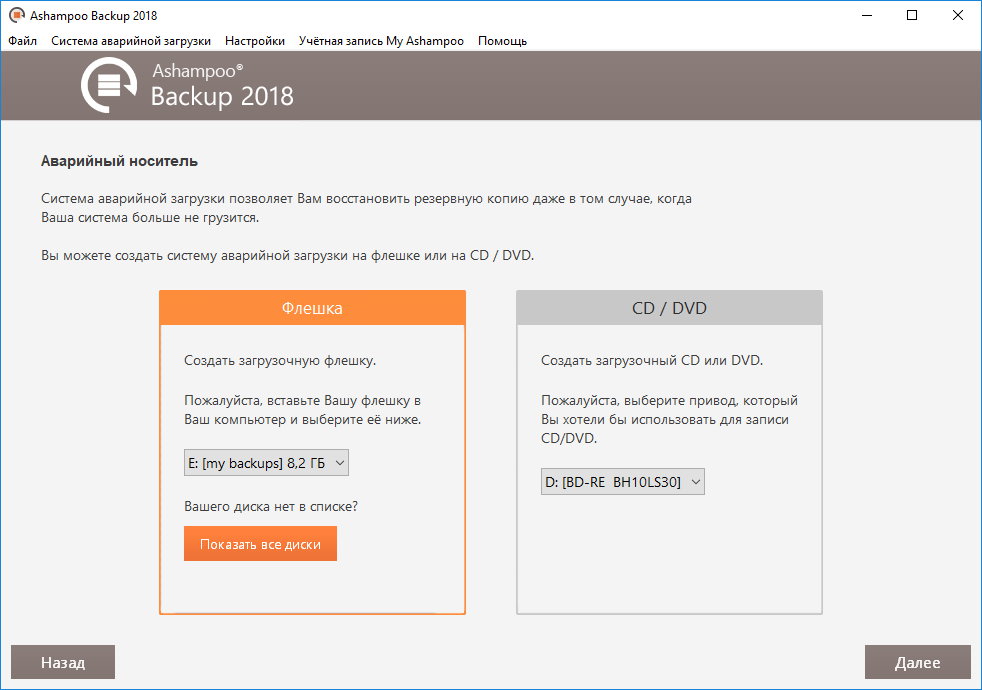Maximize the Ashampoo Backup window

(x=912, y=15)
